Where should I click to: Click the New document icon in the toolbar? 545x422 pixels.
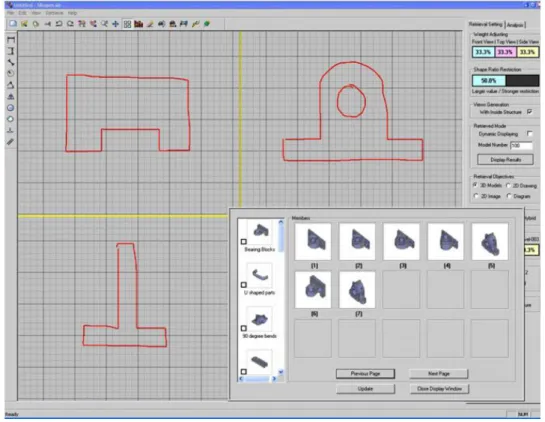click(13, 24)
